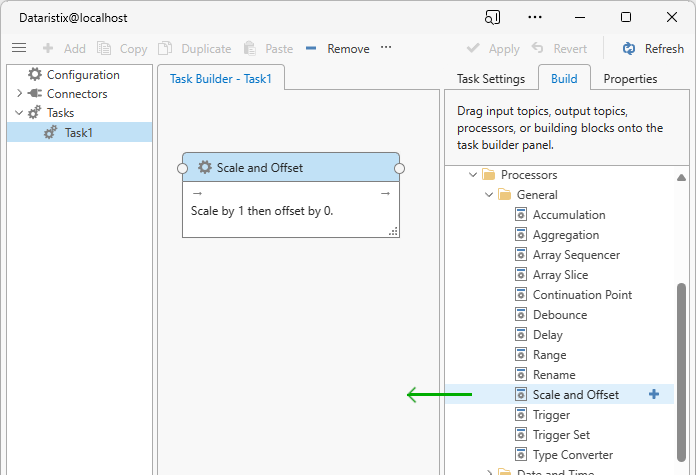This screenshot has width=696, height=475.
Task: Collapse the General processors folder
Action: (489, 195)
